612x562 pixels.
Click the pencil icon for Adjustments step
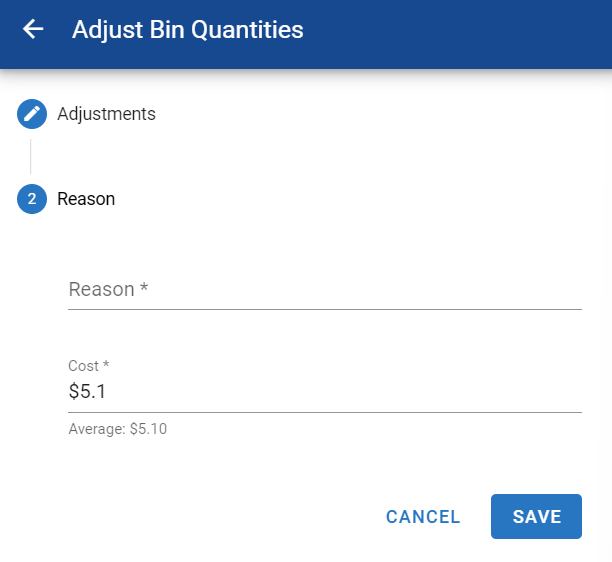pos(32,114)
